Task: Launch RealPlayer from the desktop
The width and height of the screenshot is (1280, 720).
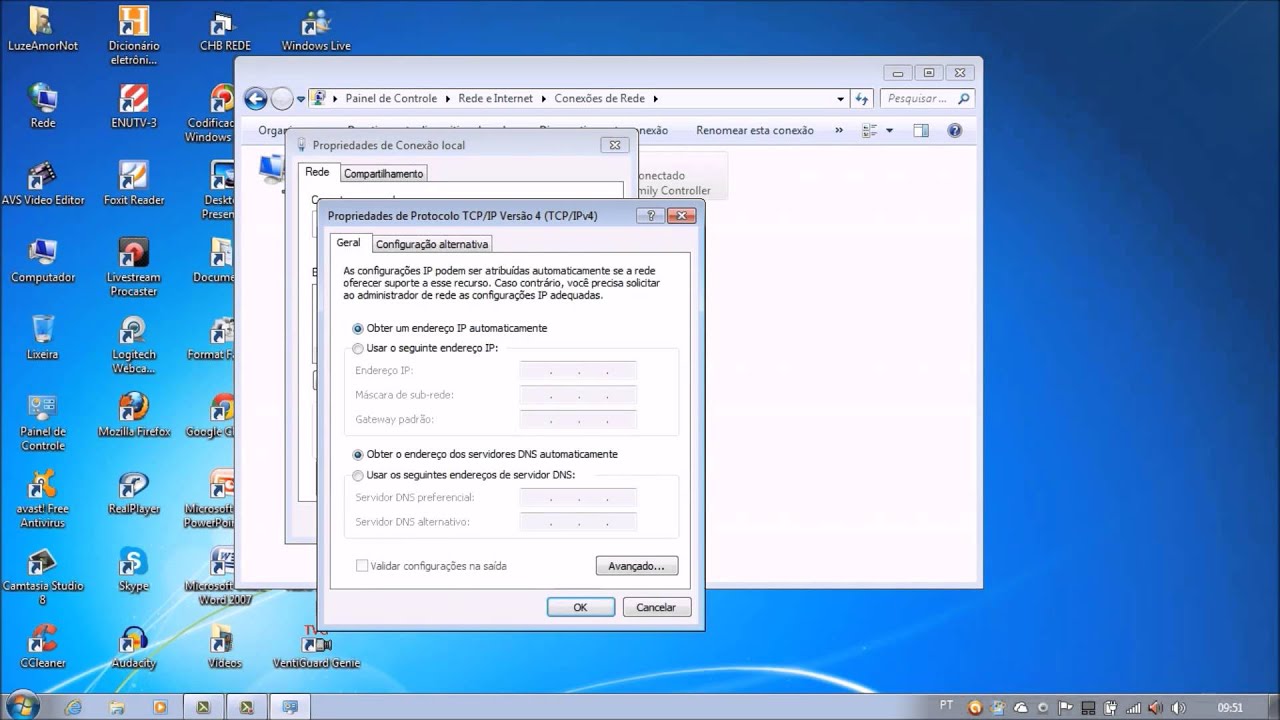Action: [x=133, y=492]
